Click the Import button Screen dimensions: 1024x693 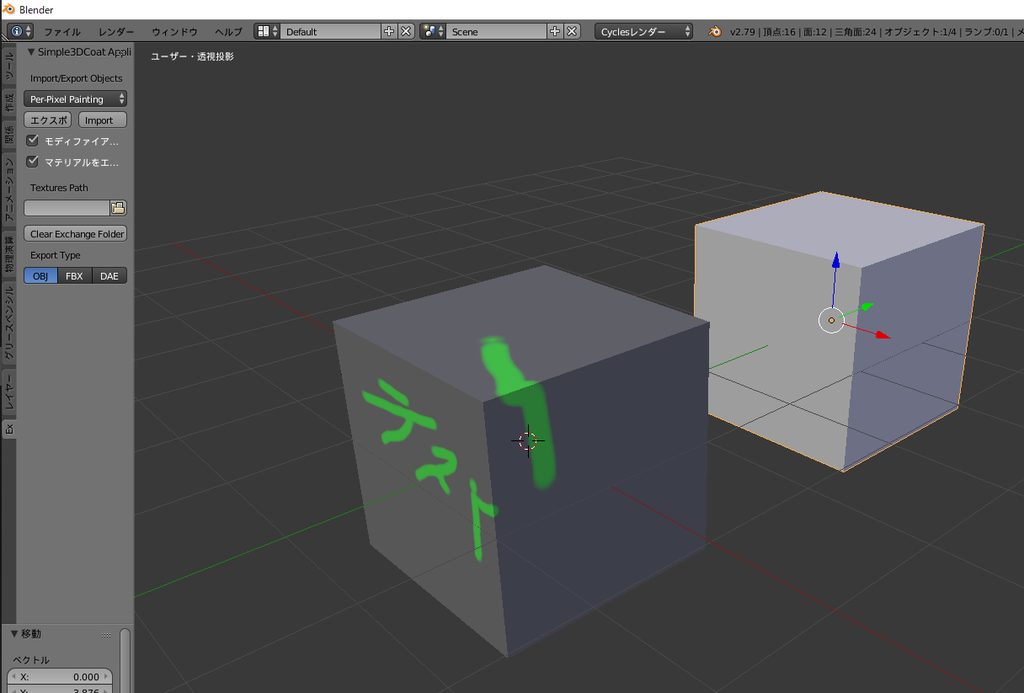pos(103,120)
